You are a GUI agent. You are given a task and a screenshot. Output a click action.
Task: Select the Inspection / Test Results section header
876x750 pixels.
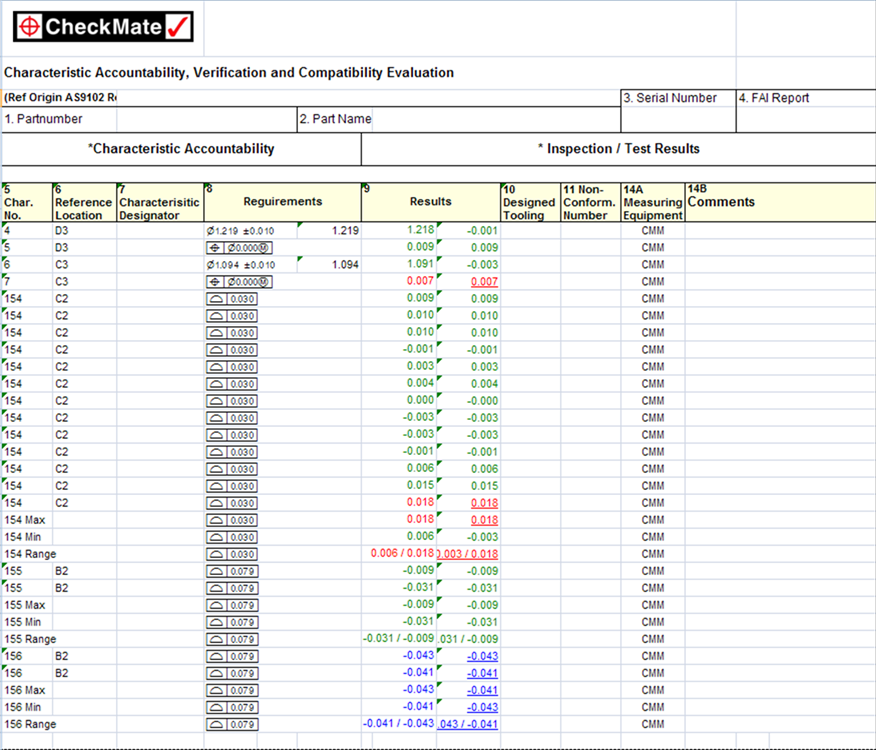618,149
